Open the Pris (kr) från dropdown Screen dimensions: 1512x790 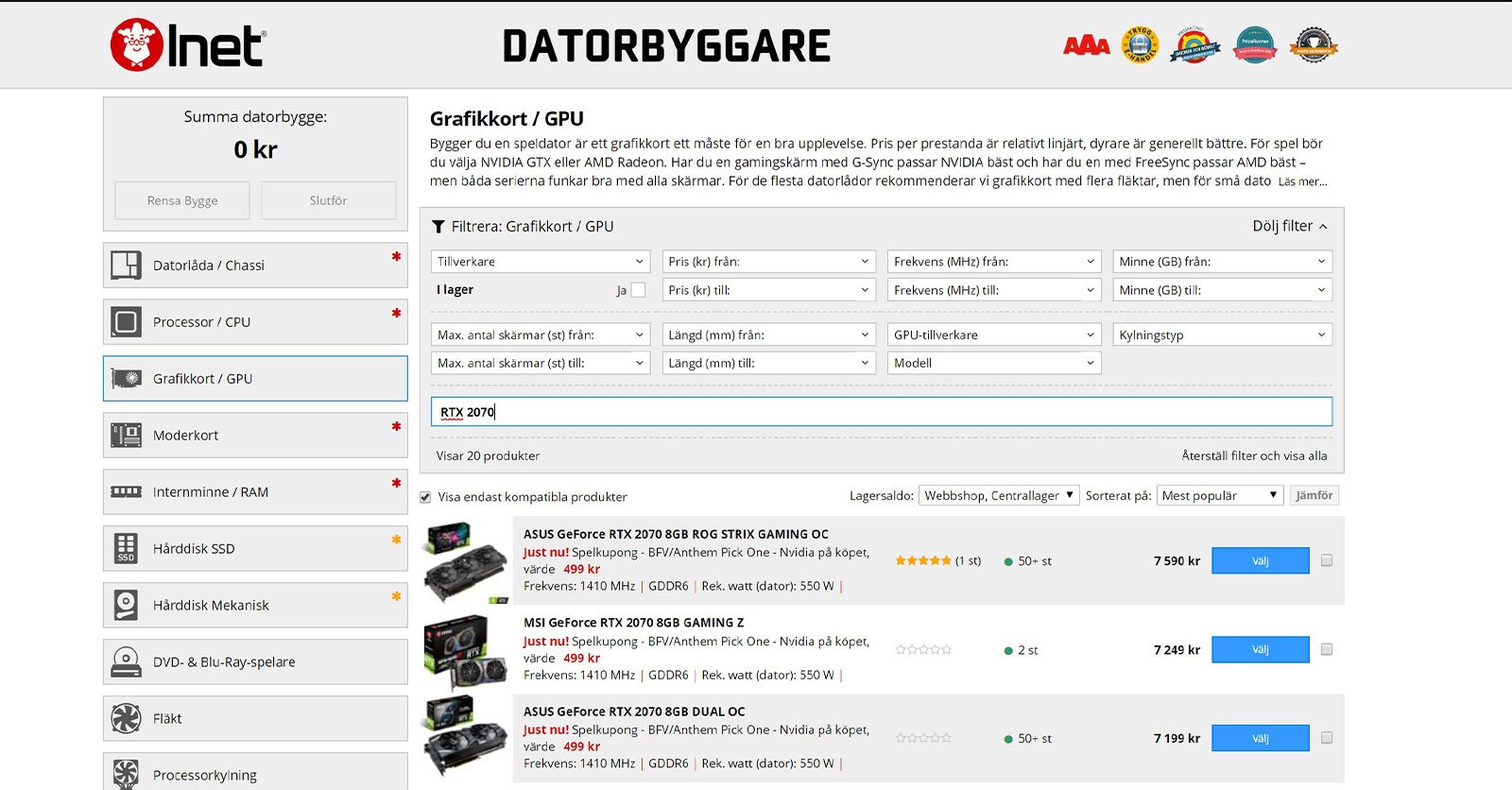768,262
